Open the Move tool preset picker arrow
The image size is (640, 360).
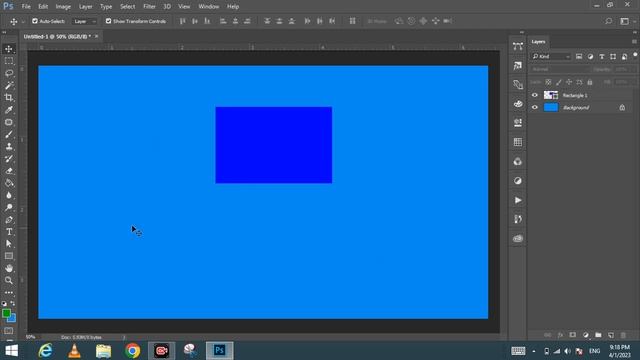(x=23, y=21)
